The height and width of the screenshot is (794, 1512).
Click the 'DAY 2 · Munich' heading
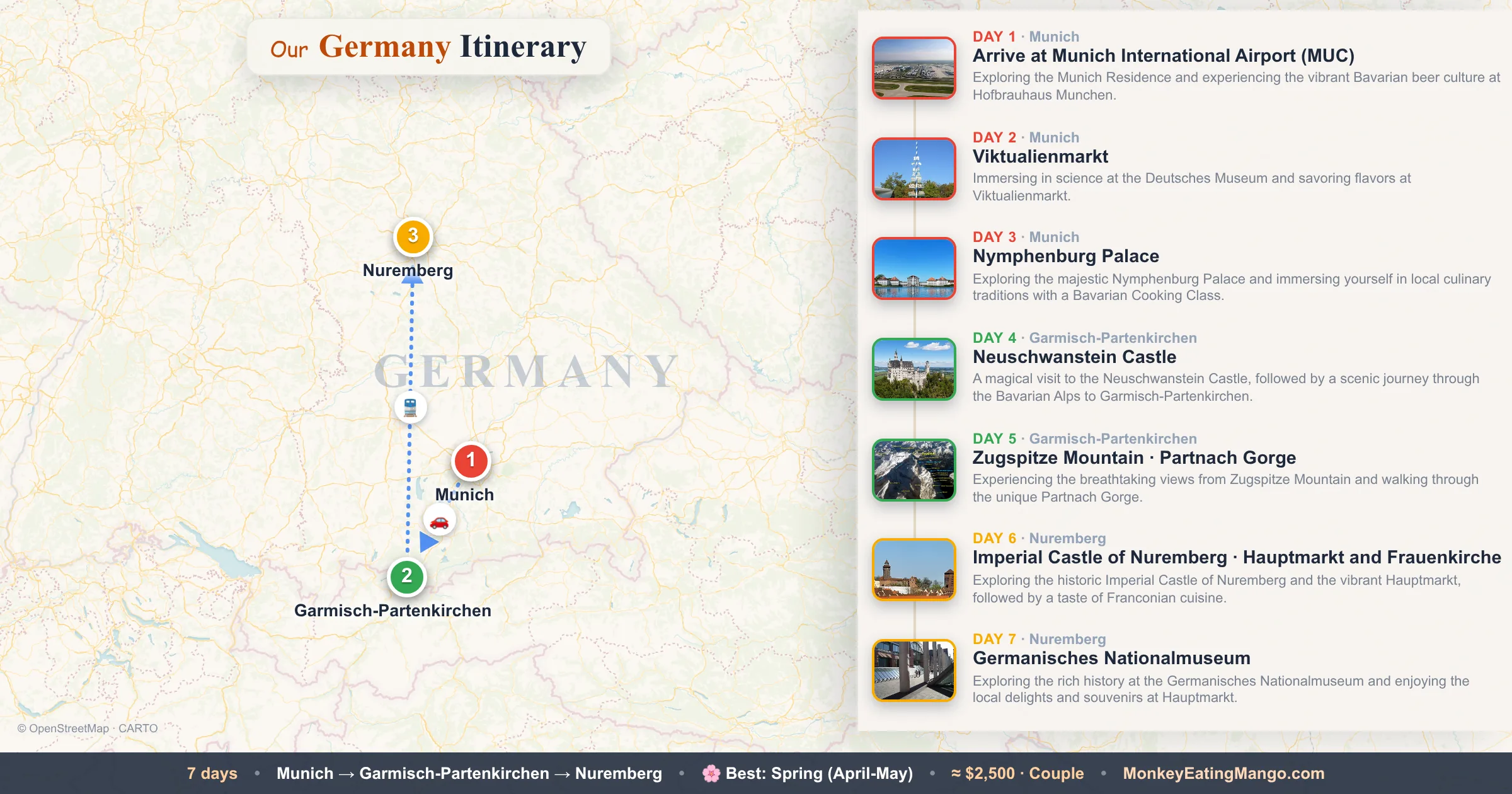click(1026, 137)
